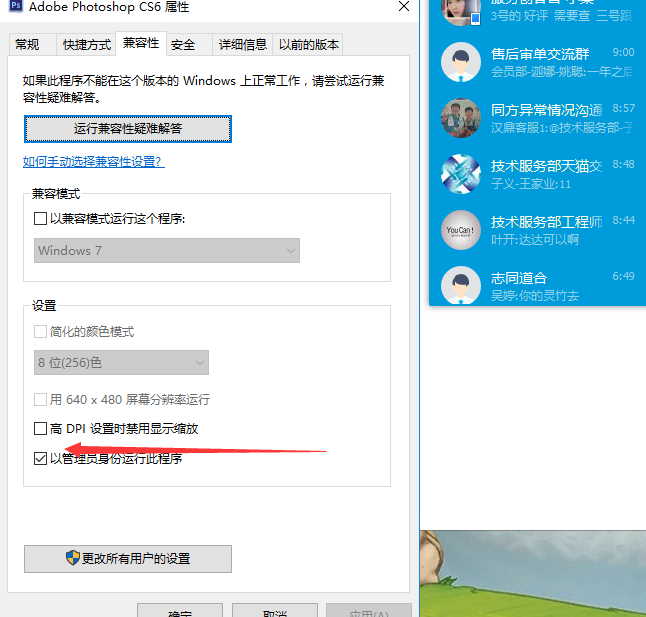Expand the 8 位(256)色 dropdown
This screenshot has width=646, height=617.
click(121, 362)
